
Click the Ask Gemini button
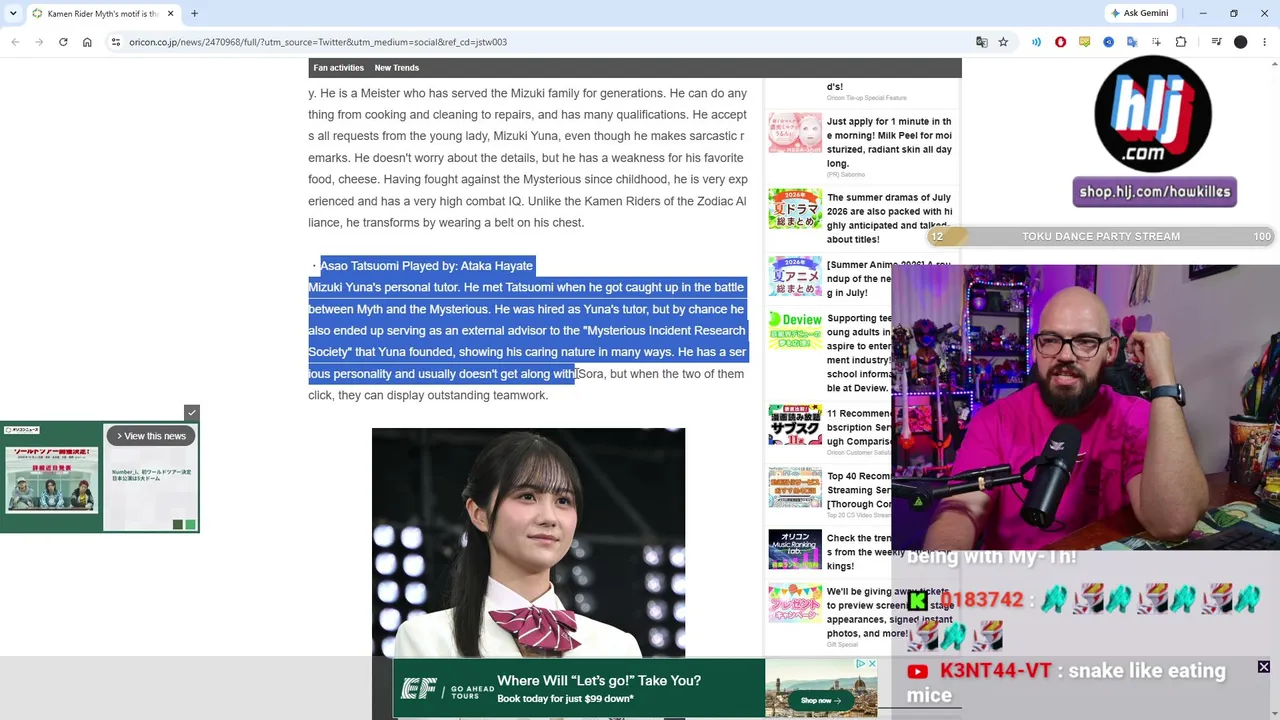[x=1139, y=13]
